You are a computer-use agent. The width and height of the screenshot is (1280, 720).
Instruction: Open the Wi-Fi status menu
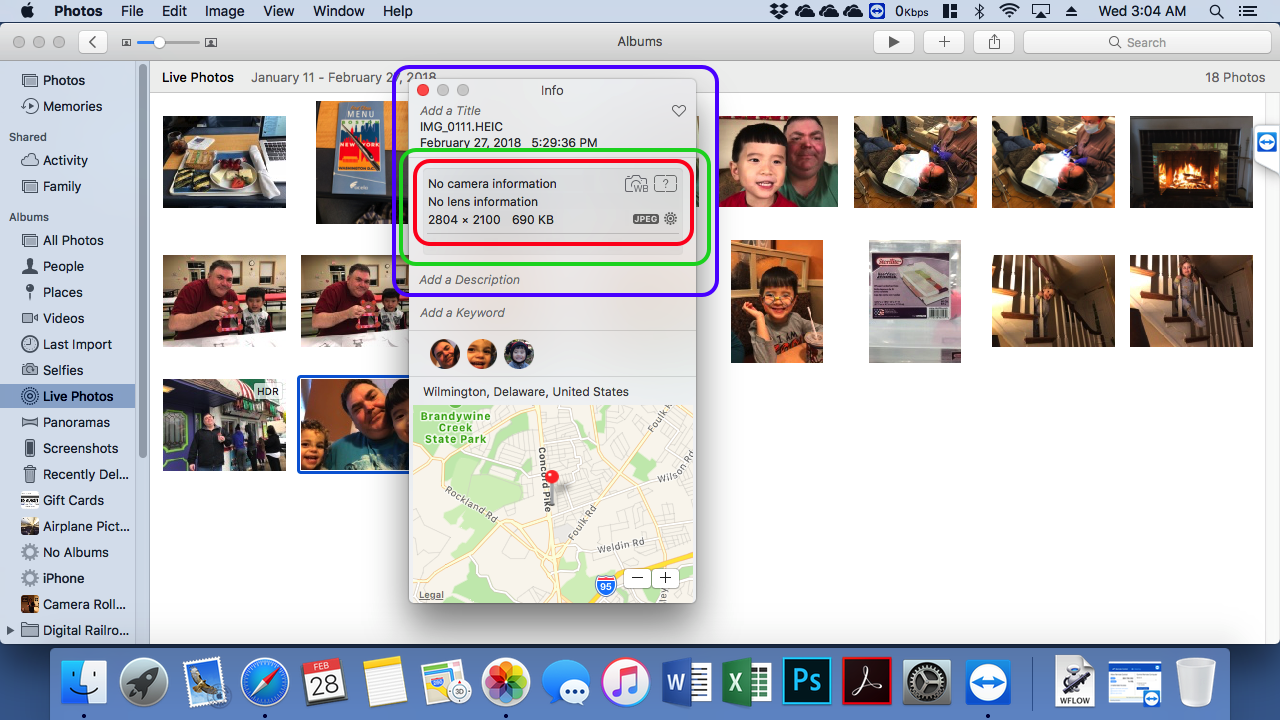pyautogui.click(x=1009, y=11)
